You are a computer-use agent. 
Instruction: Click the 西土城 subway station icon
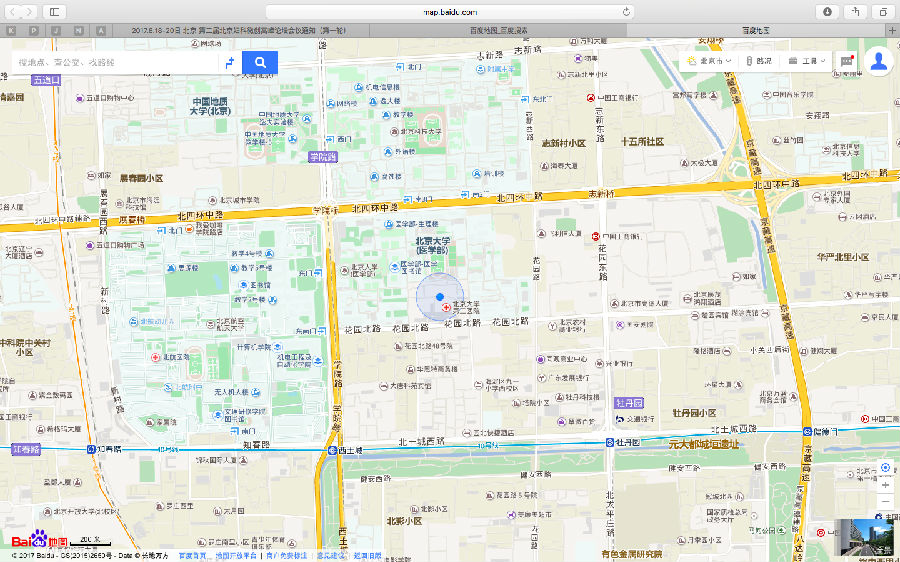332,451
